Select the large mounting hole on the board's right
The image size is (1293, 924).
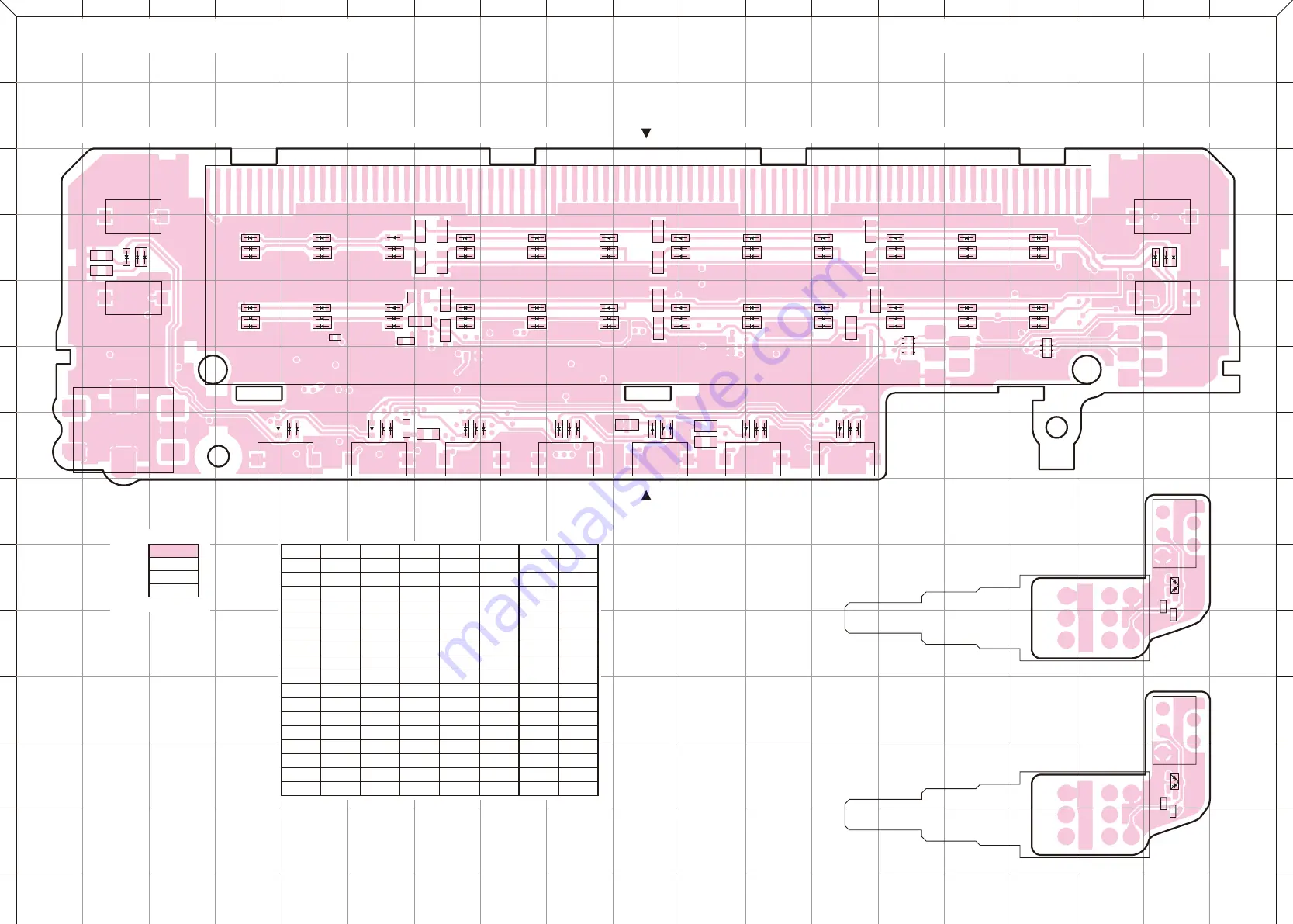click(1086, 369)
